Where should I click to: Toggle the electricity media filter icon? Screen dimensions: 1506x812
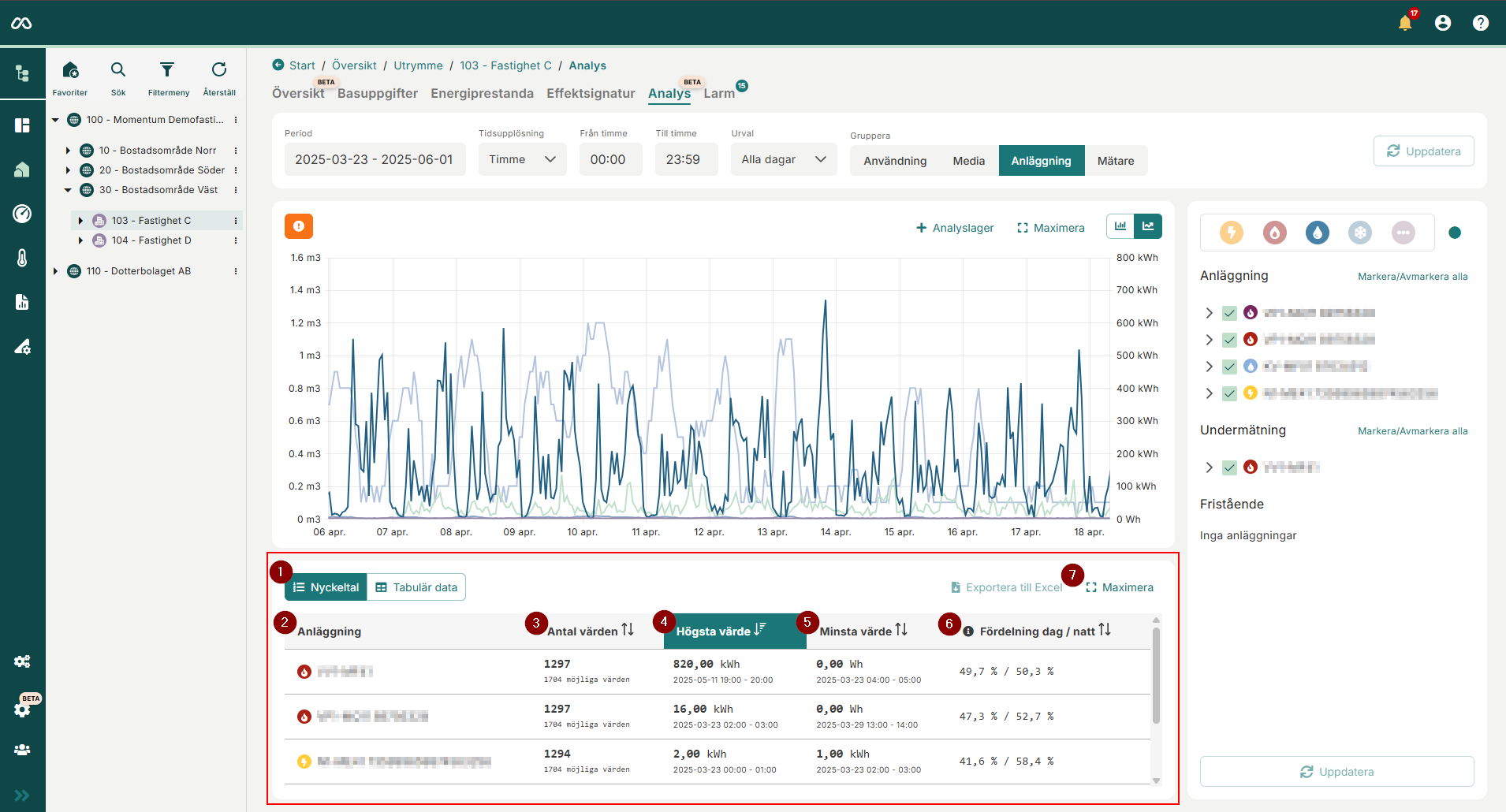click(1232, 233)
